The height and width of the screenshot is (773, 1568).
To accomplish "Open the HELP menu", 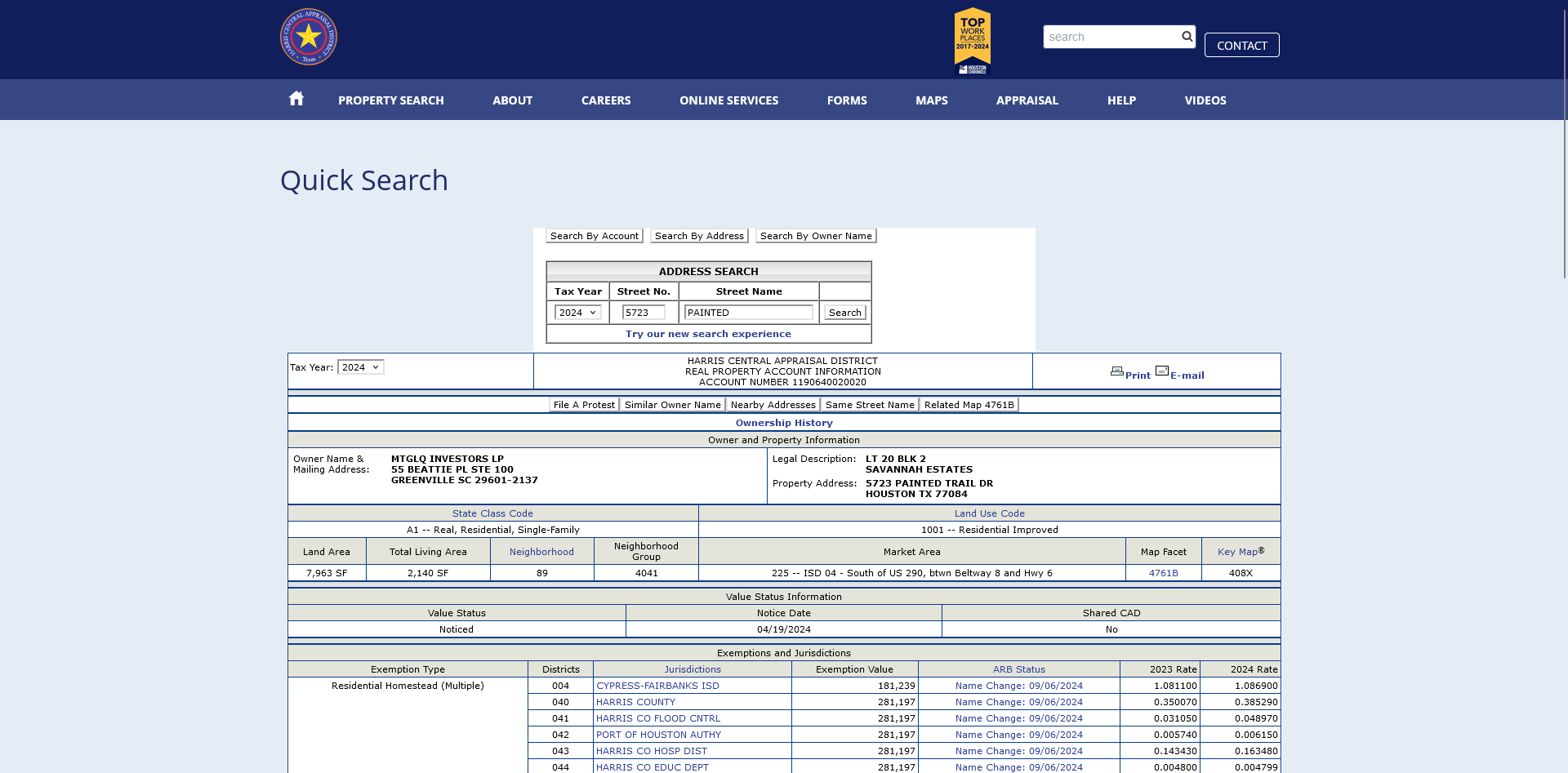I will point(1121,100).
